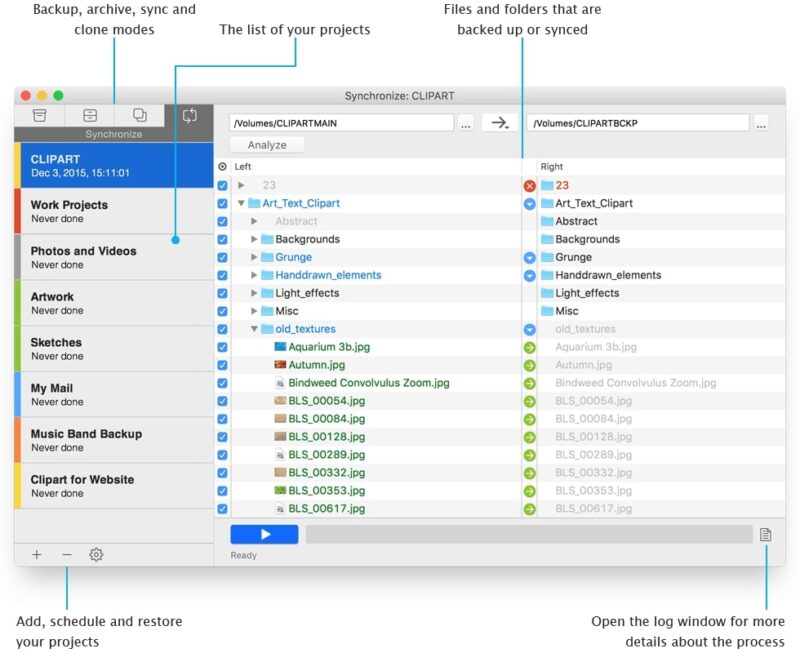Click the /Volumes/CLIPARTMAIN path field
Image resolution: width=800 pixels, height=653 pixels.
click(x=340, y=123)
